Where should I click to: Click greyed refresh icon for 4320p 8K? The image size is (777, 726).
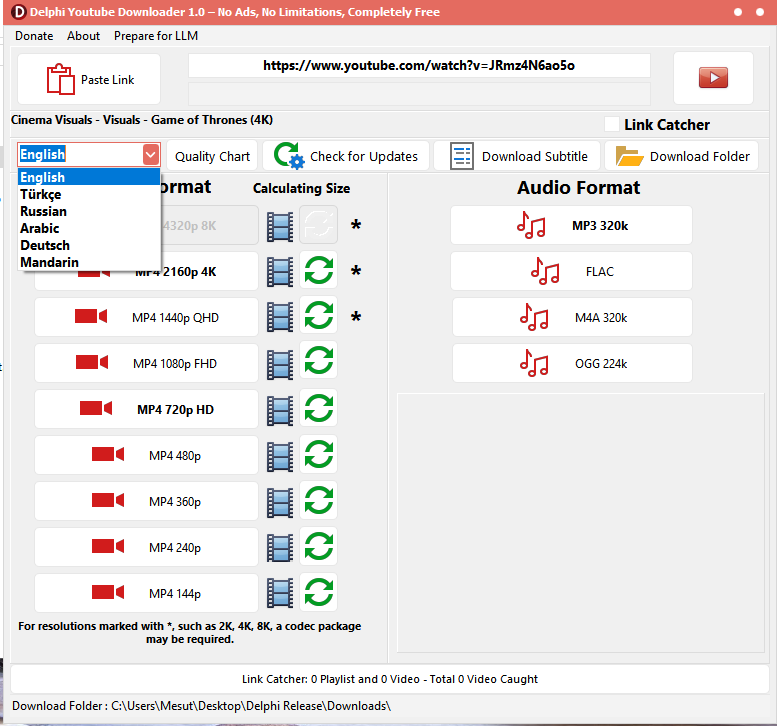[319, 225]
